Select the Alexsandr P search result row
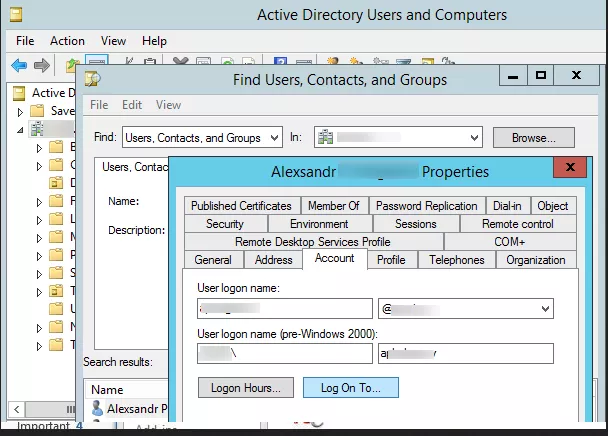 tap(128, 408)
